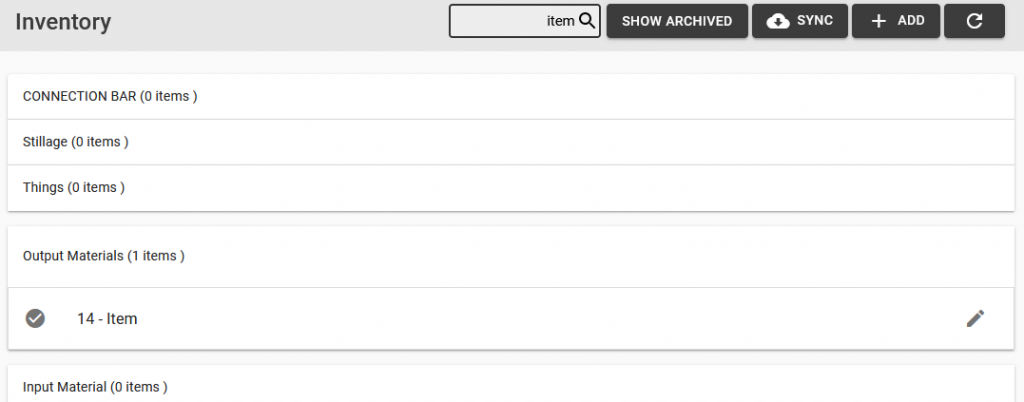Click the check circle beside 14 - Item
1024x402 pixels.
click(x=35, y=318)
